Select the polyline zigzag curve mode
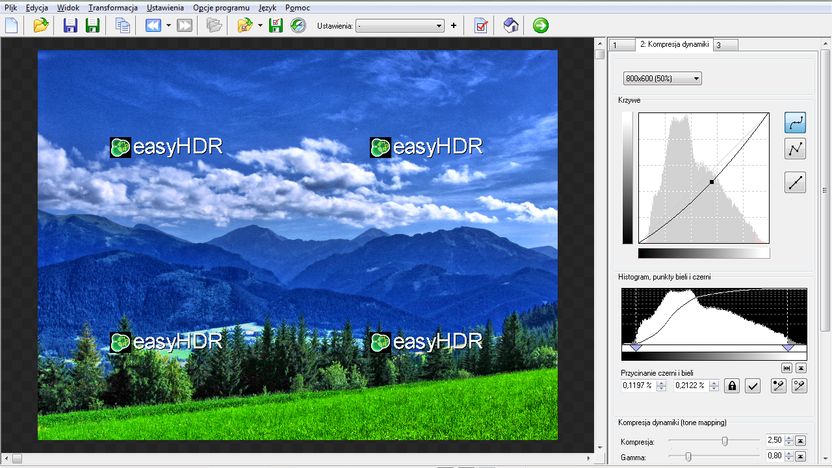The image size is (832, 468). point(795,149)
